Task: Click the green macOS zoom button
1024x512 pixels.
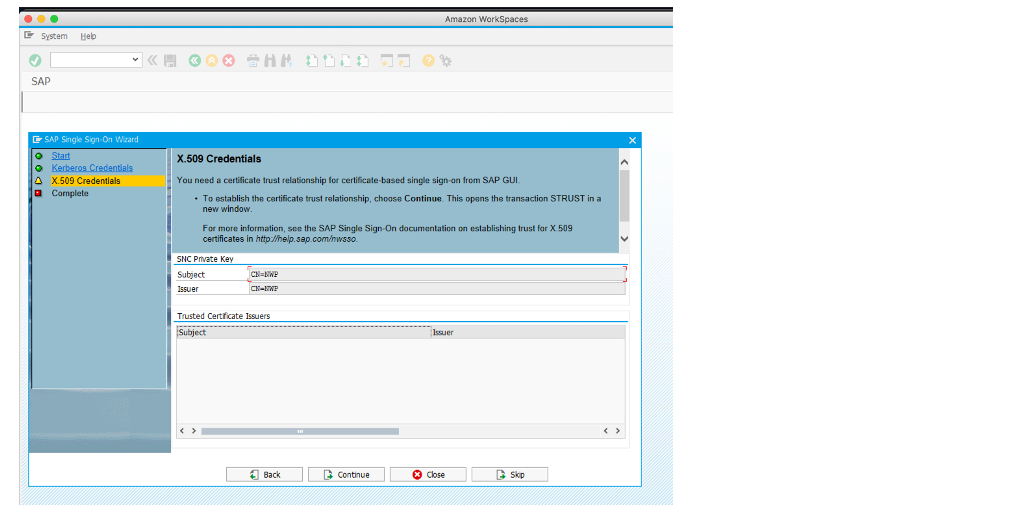Action: click(54, 19)
